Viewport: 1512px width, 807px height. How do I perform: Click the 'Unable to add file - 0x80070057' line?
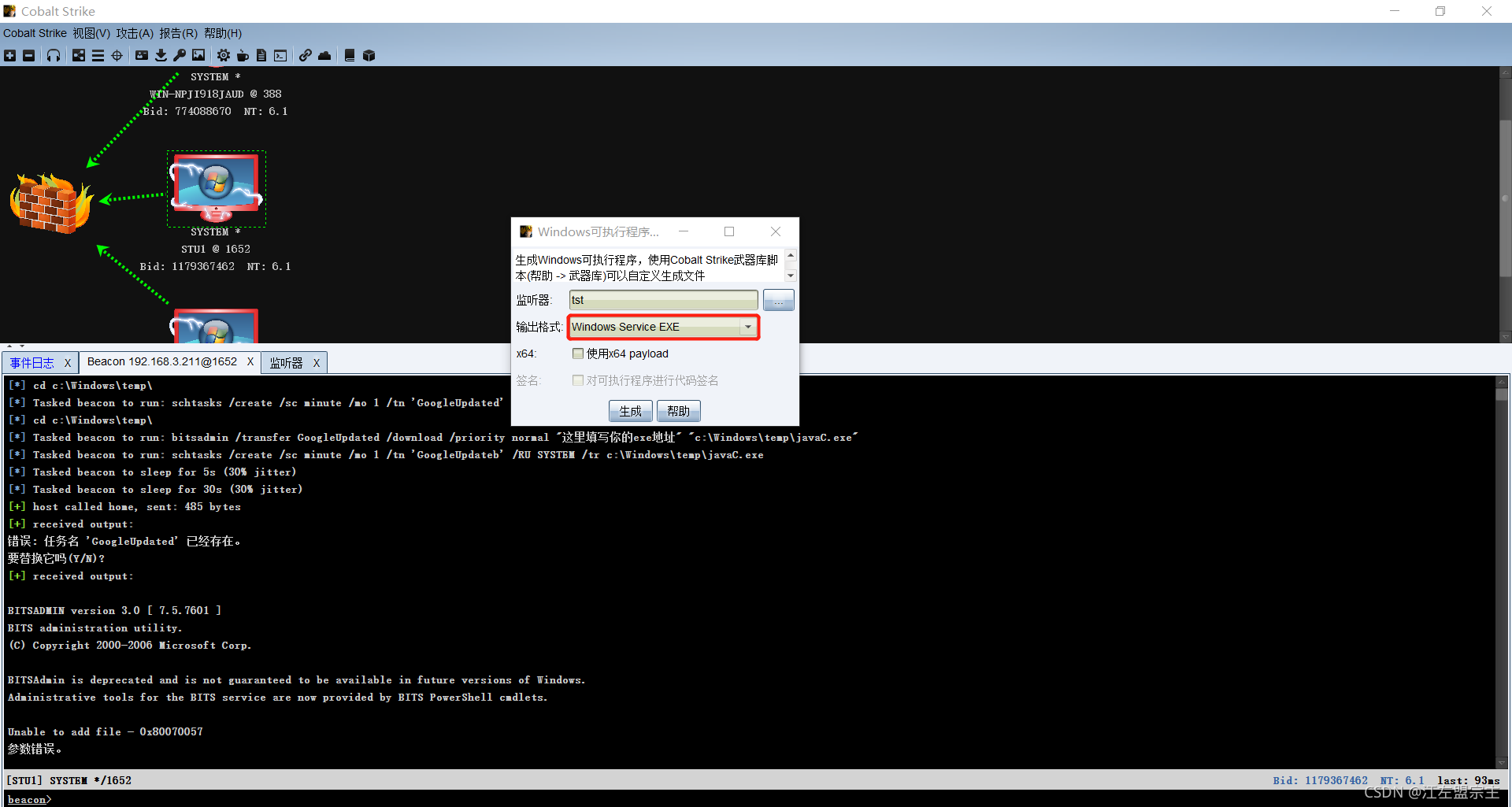pos(106,731)
